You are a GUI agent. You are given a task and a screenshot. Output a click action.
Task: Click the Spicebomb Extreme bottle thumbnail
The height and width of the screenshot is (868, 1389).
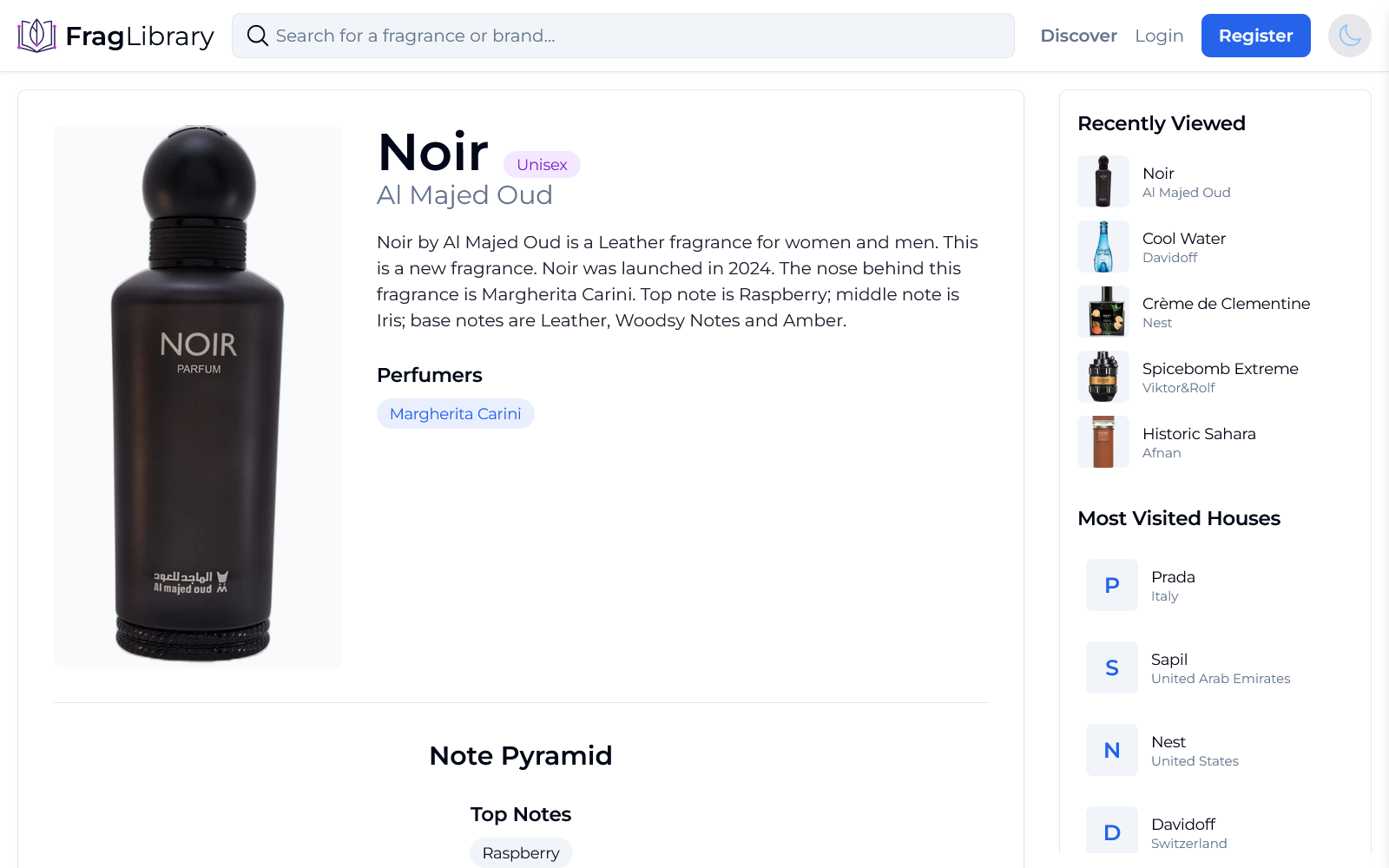pos(1103,377)
